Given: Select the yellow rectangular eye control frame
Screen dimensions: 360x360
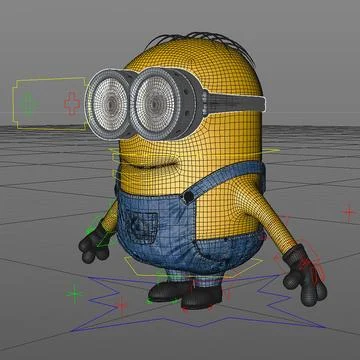Looking at the screenshot, I should tap(49, 103).
